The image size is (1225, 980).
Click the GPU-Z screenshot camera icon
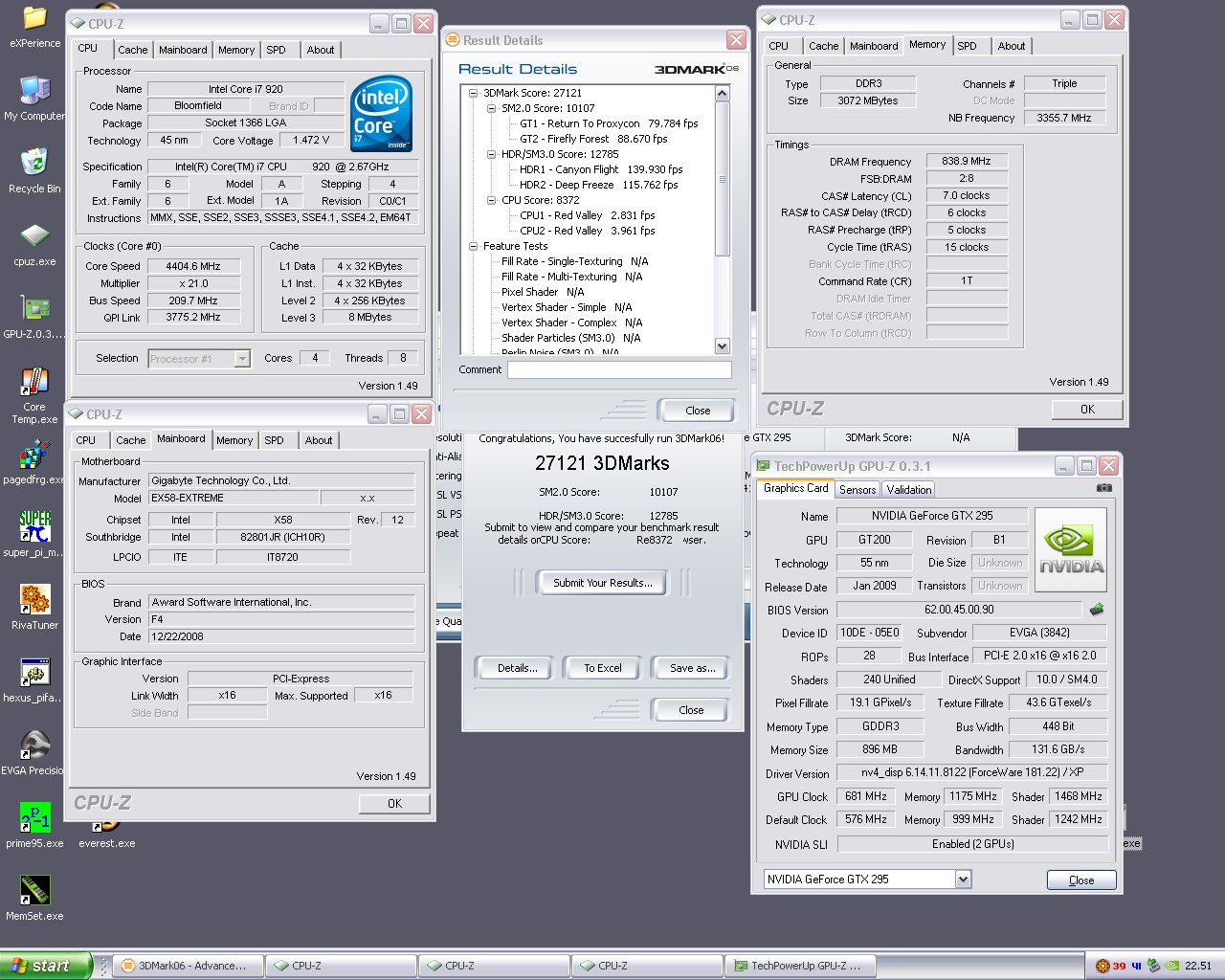[x=1104, y=488]
